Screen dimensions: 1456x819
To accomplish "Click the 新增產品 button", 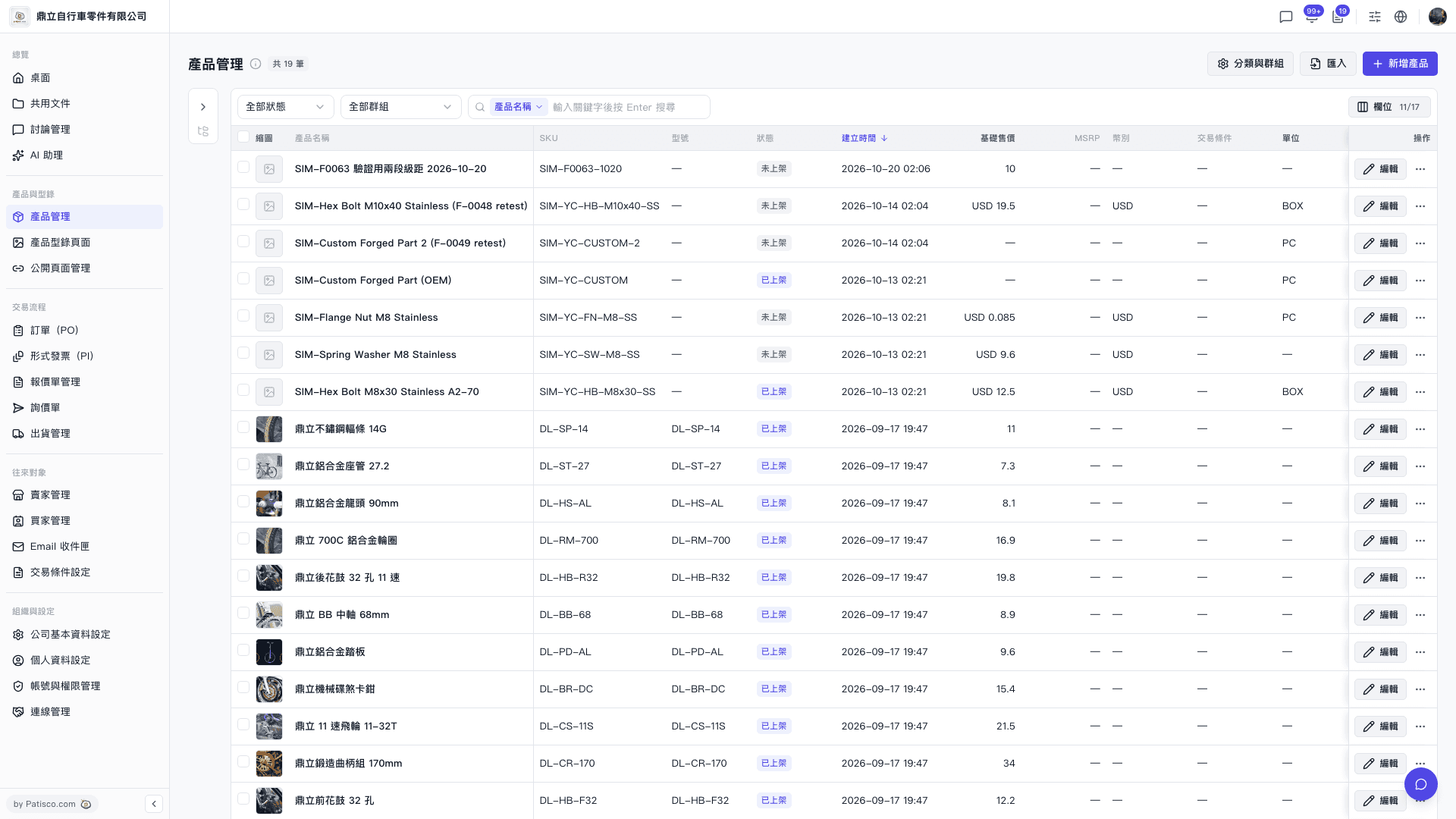I will click(x=1400, y=64).
